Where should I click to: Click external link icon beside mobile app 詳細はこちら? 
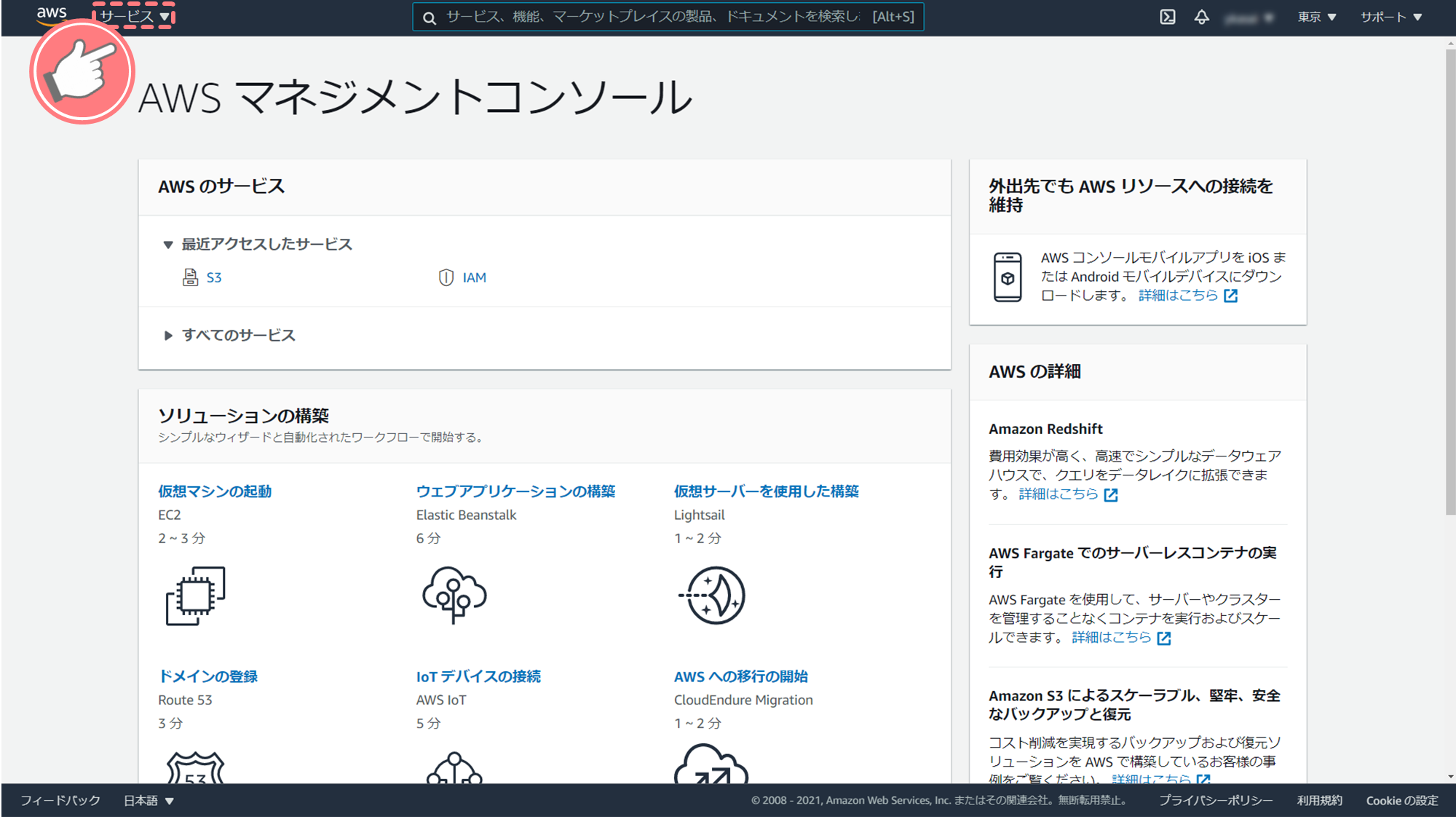click(x=1230, y=296)
